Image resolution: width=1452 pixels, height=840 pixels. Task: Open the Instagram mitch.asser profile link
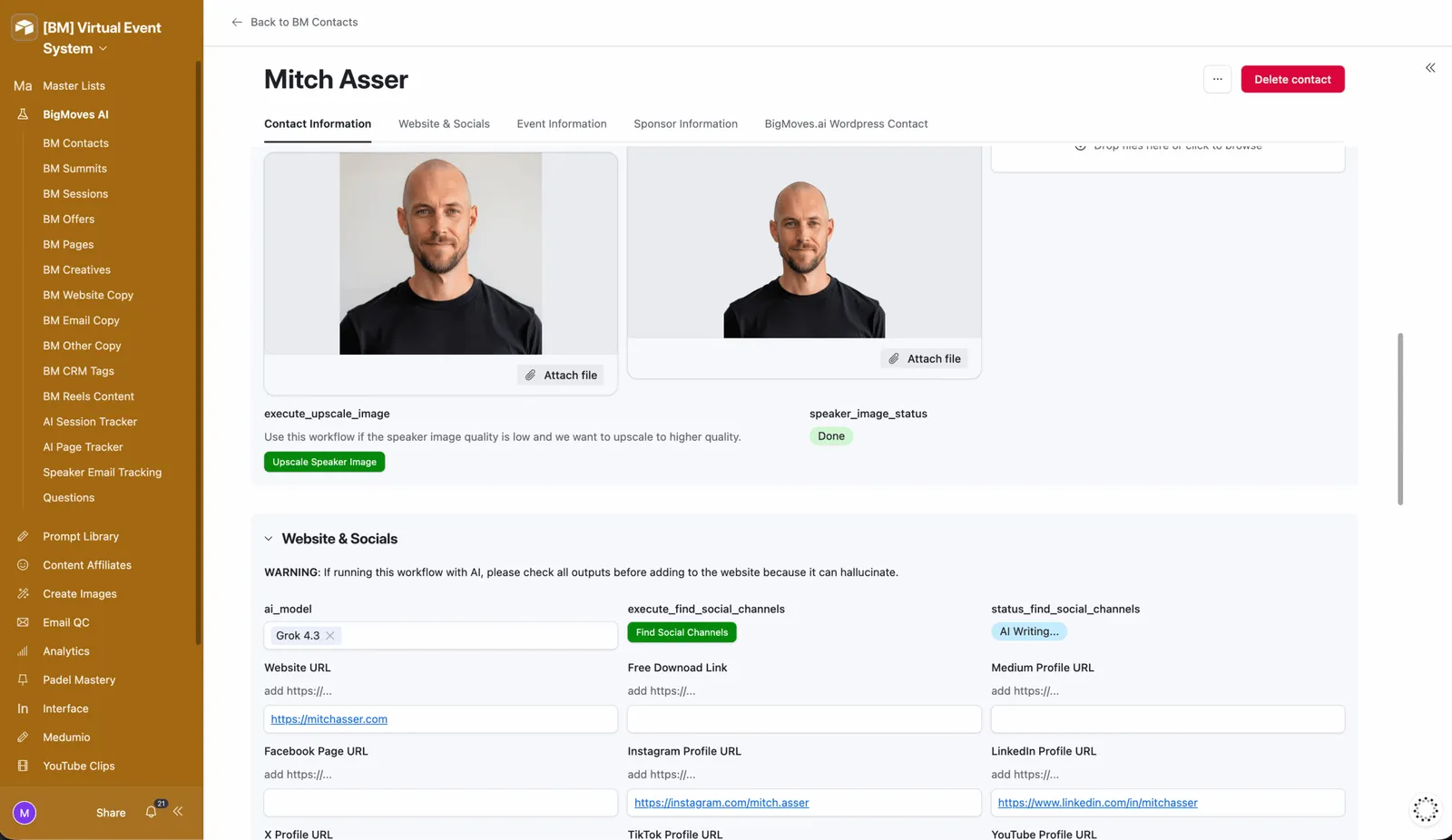coord(721,803)
